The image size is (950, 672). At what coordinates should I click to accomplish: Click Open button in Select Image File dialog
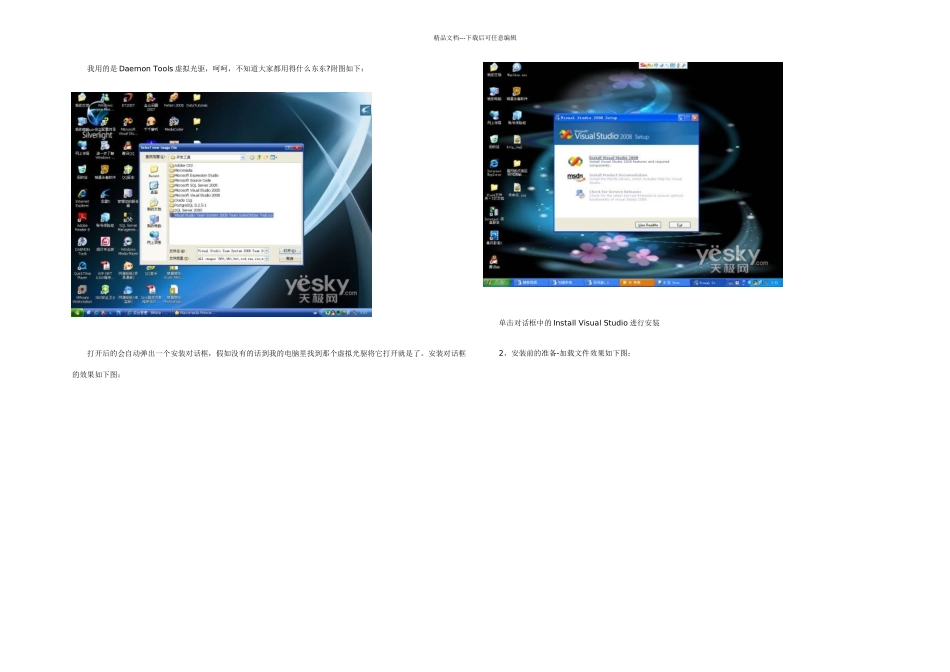[x=290, y=251]
